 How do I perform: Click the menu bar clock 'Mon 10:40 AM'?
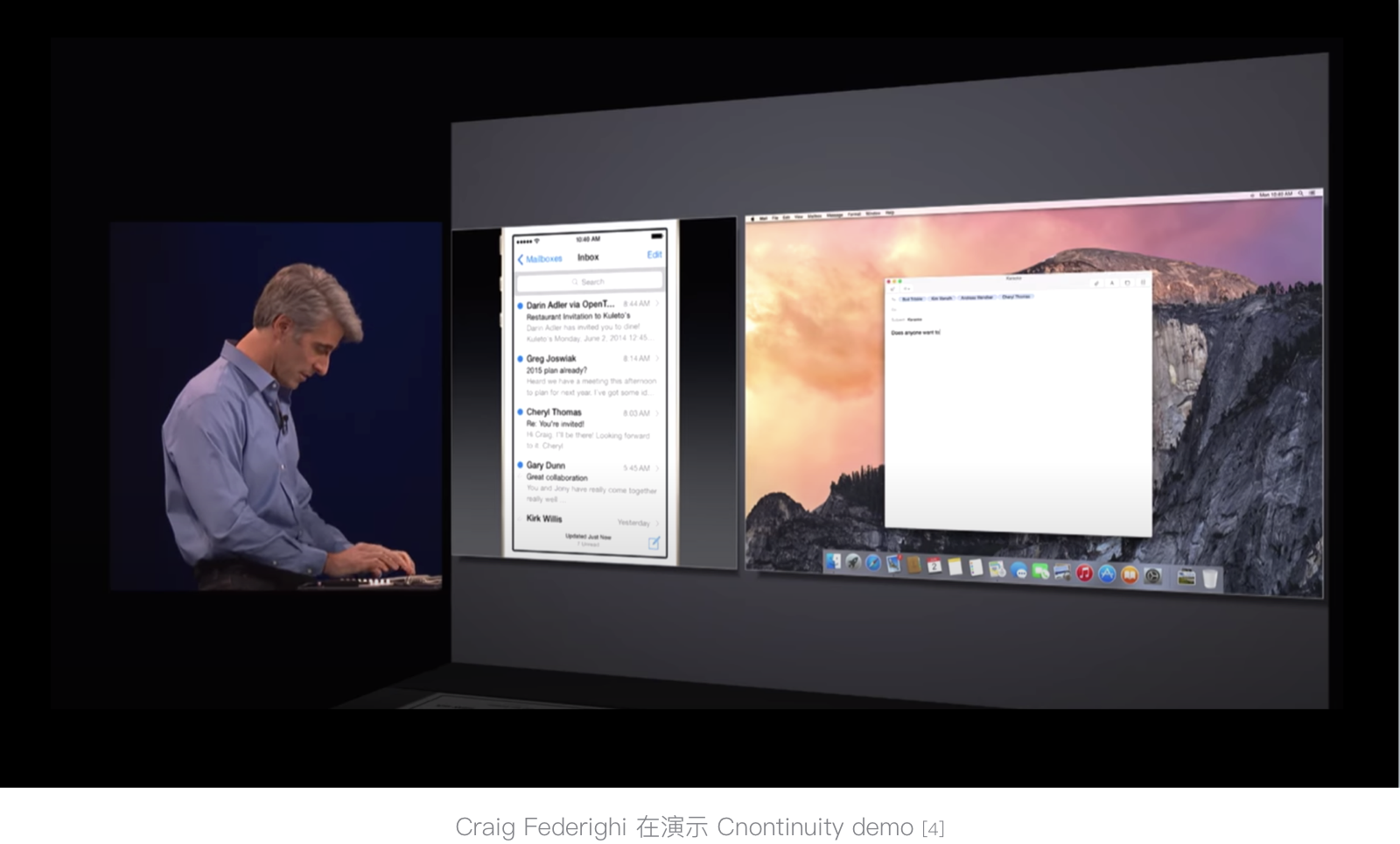pos(1276,194)
